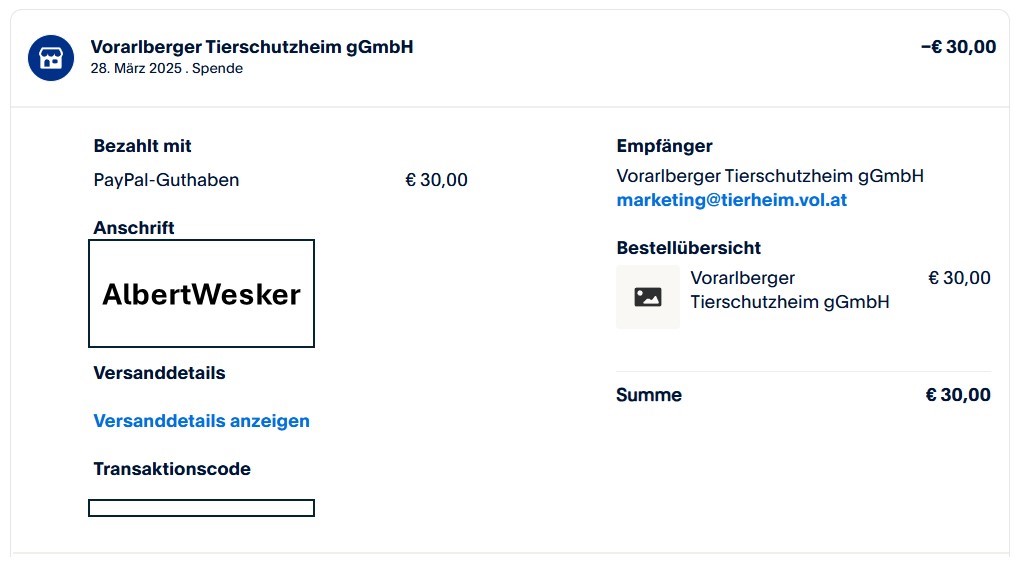Screen dimensions: 1018x562
Task: Select the AlbertWesker address box
Action: [201, 294]
